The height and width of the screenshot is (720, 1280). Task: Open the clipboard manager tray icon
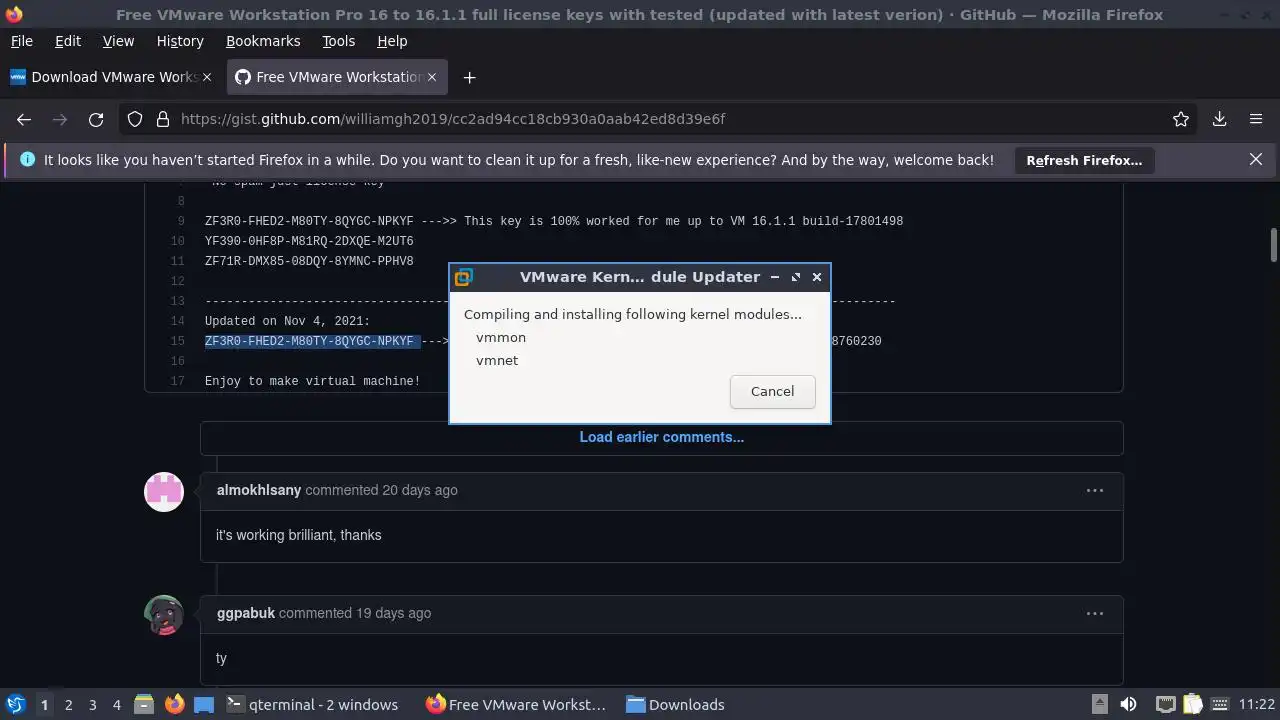[x=1192, y=704]
